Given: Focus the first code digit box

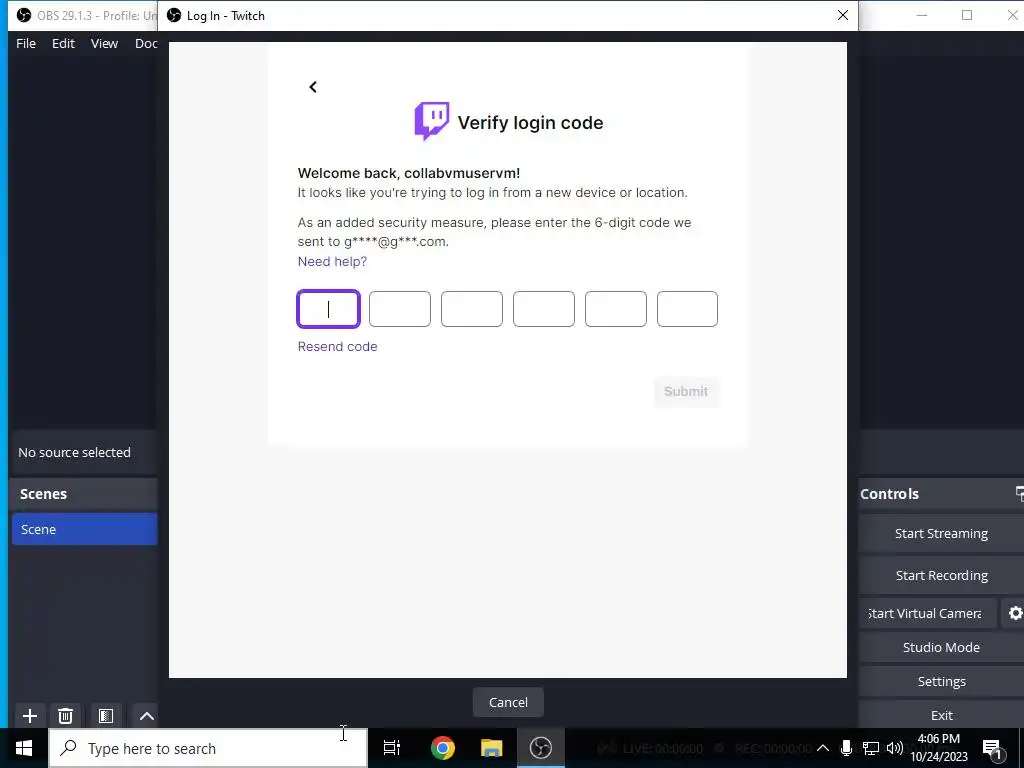Looking at the screenshot, I should pyautogui.click(x=328, y=309).
